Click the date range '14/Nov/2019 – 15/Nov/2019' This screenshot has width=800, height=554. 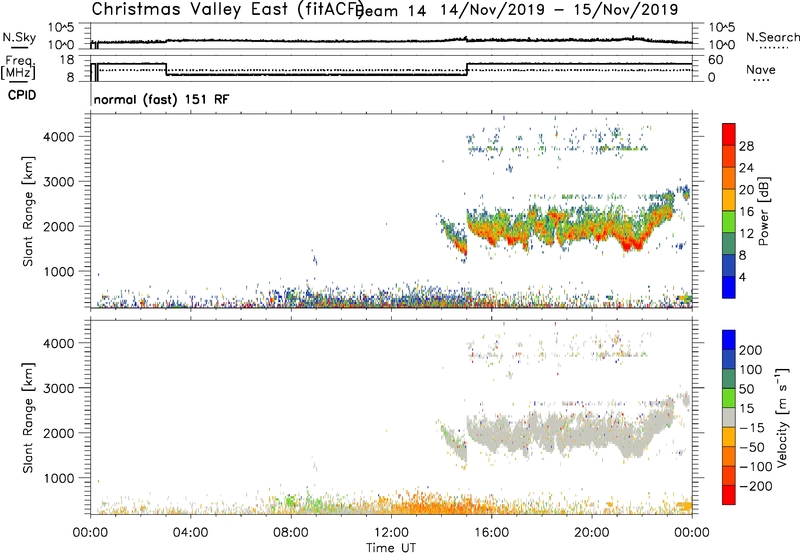click(x=559, y=10)
